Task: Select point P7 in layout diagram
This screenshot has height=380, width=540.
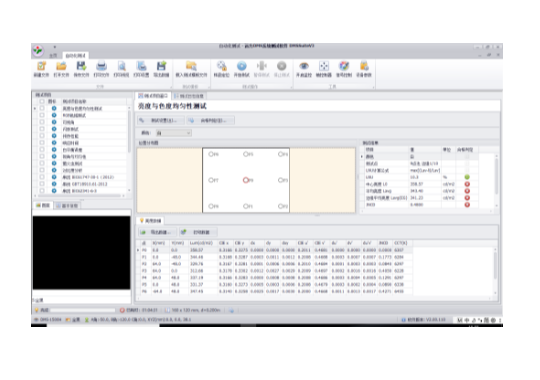Action: (x=211, y=180)
